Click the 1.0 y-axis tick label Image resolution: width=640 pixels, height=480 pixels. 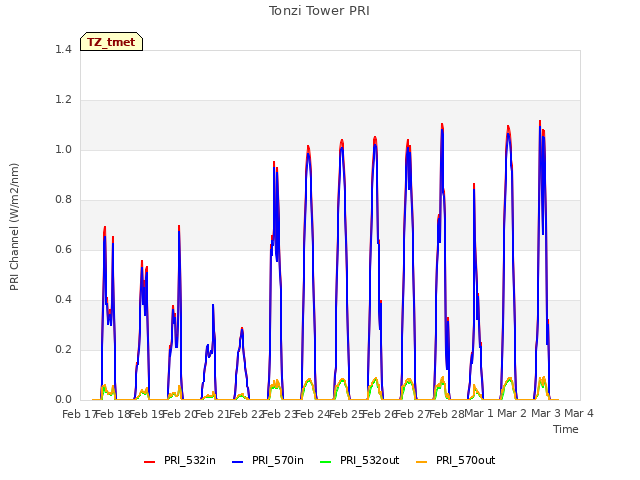click(x=63, y=150)
